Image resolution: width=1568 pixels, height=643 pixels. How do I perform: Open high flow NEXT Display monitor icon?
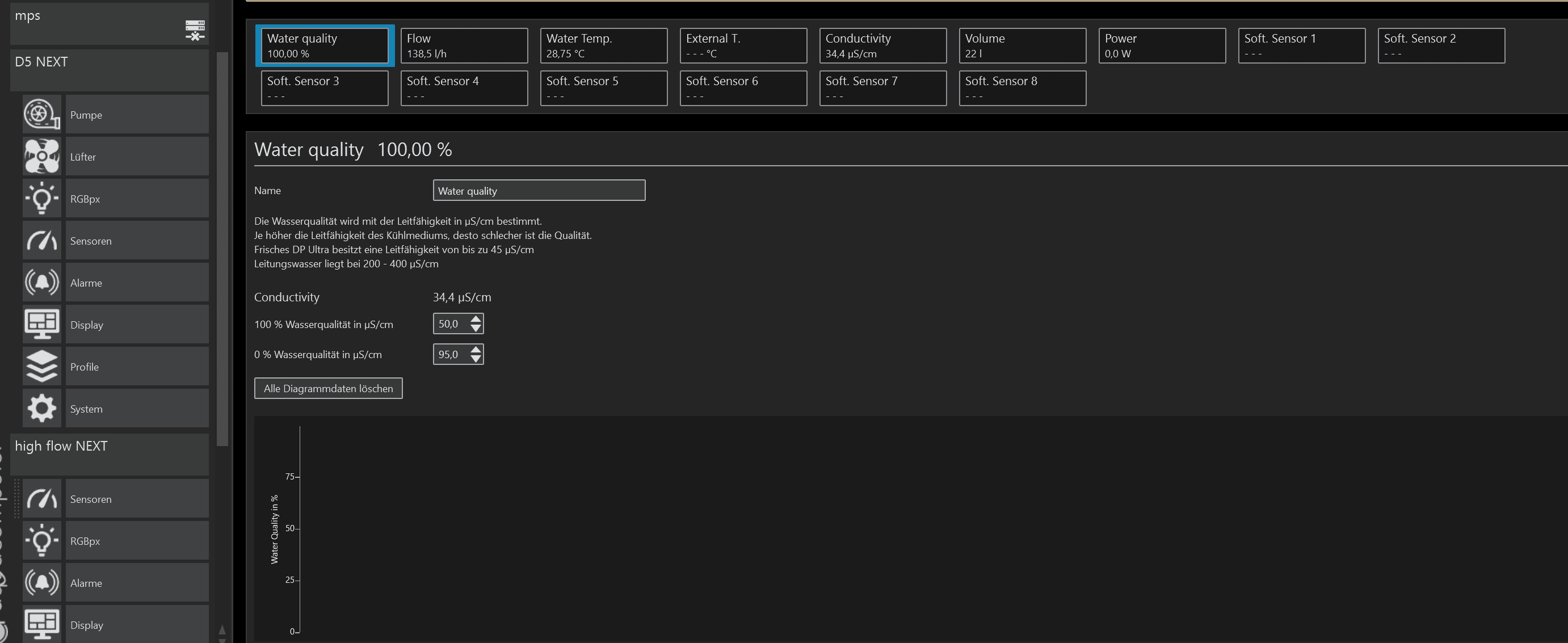(42, 624)
